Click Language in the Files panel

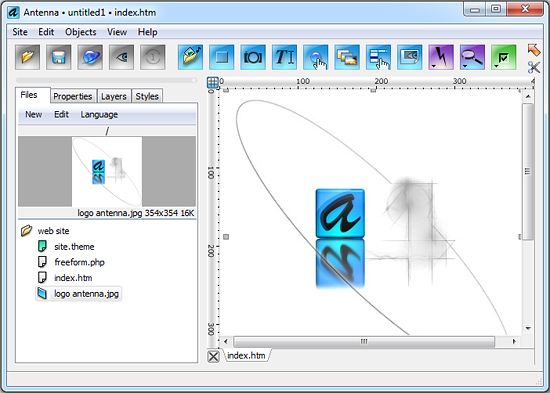tap(99, 114)
